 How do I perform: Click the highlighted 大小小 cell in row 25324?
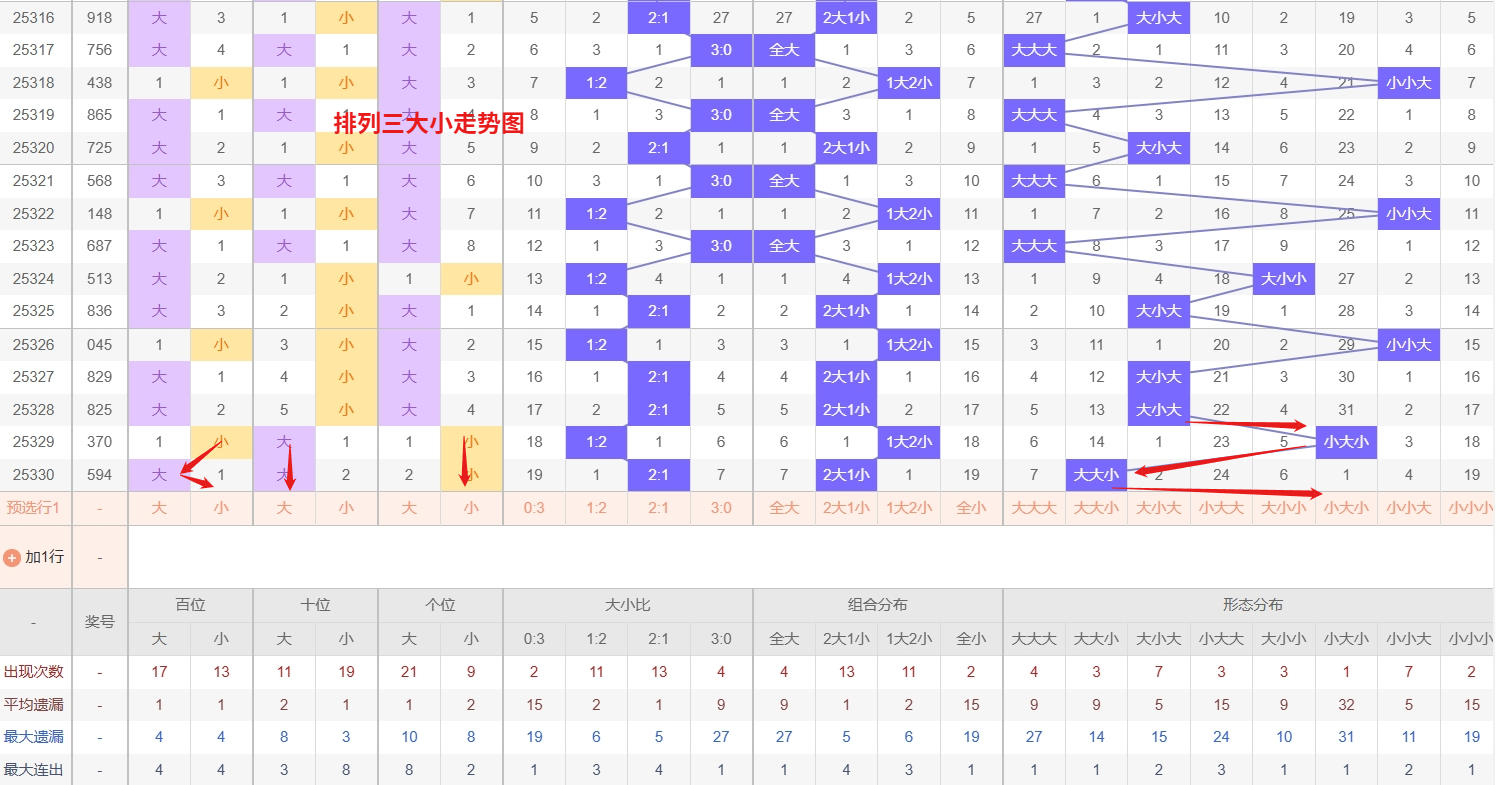point(1284,279)
